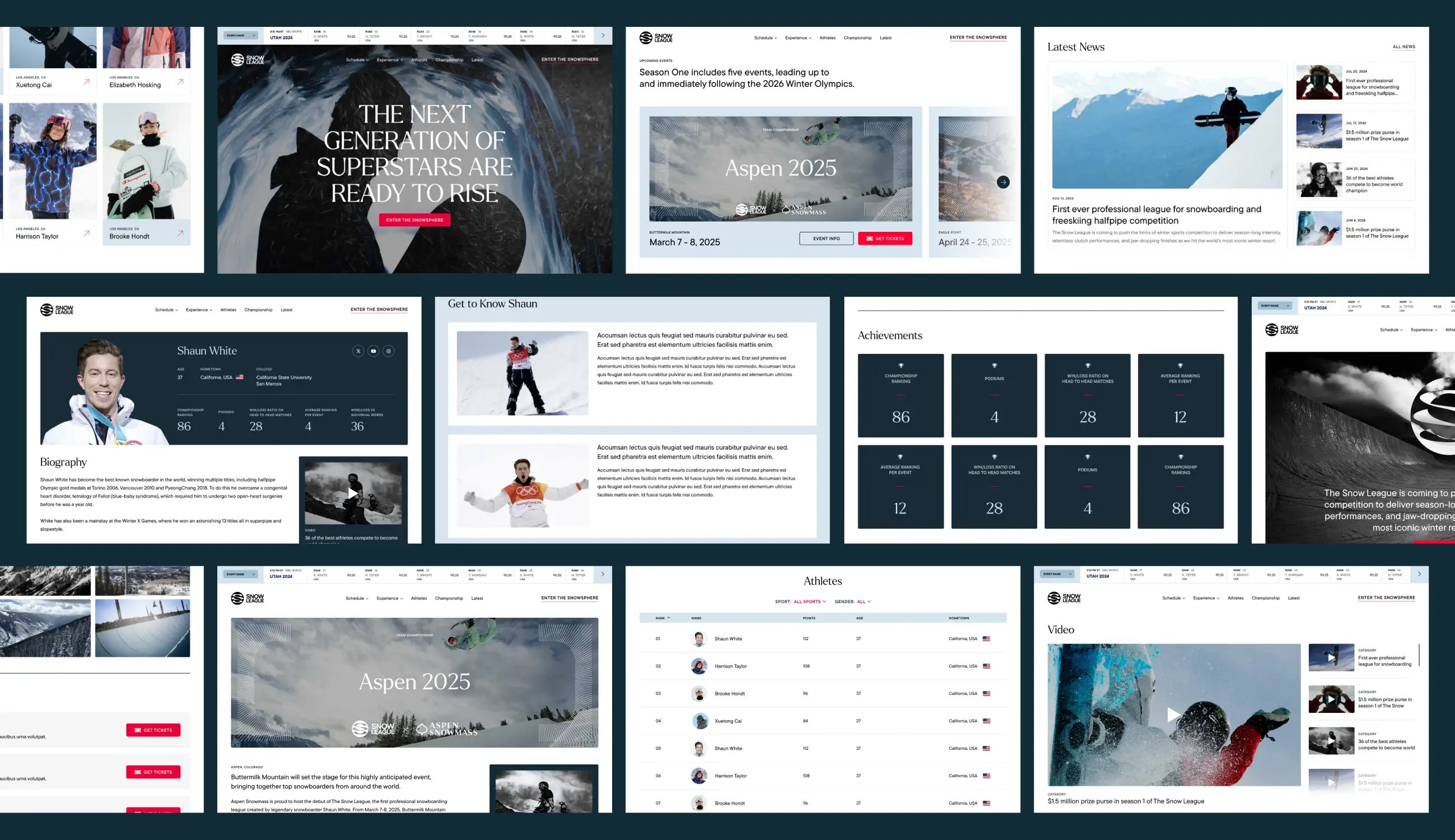Open the ALL NEWS link in Latest News
This screenshot has width=1455, height=840.
(x=1403, y=46)
